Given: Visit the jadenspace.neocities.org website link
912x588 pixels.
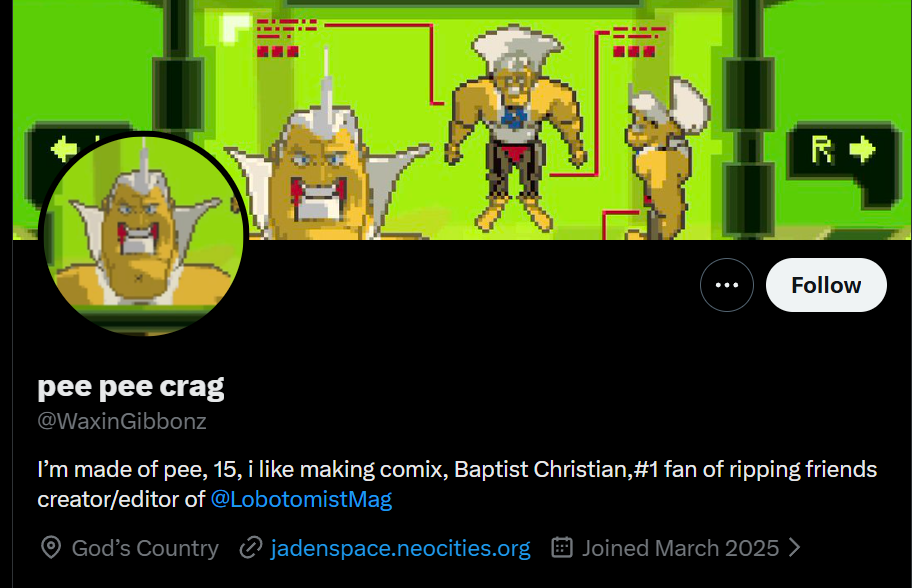Looking at the screenshot, I should pyautogui.click(x=400, y=548).
